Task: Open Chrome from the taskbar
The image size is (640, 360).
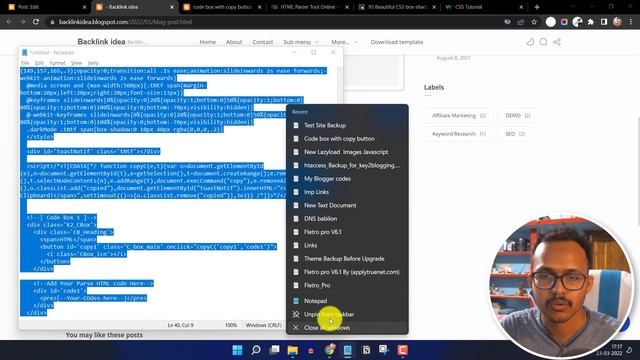Action: point(330,350)
